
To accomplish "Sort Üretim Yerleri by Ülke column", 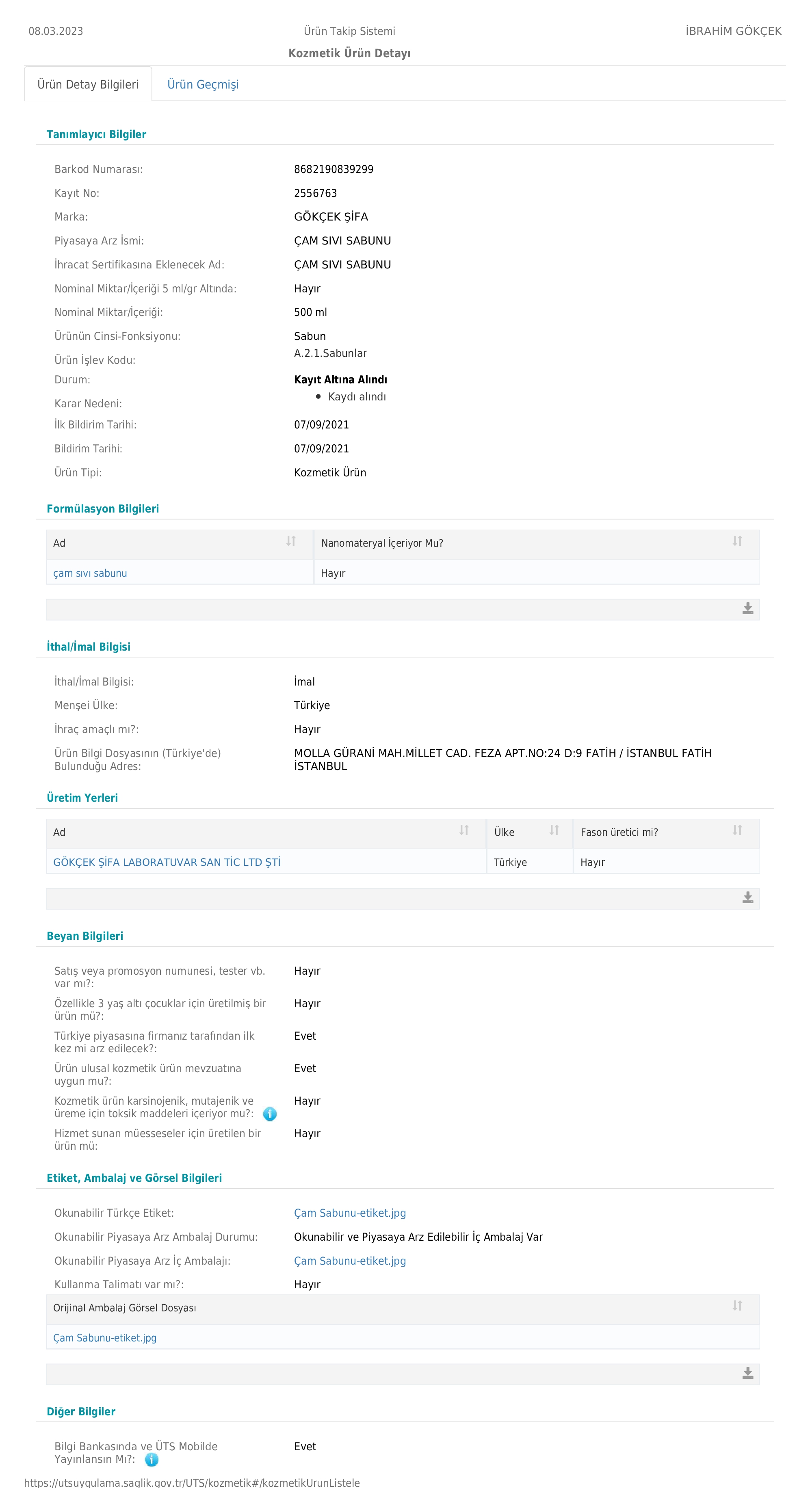I will pos(554,831).
